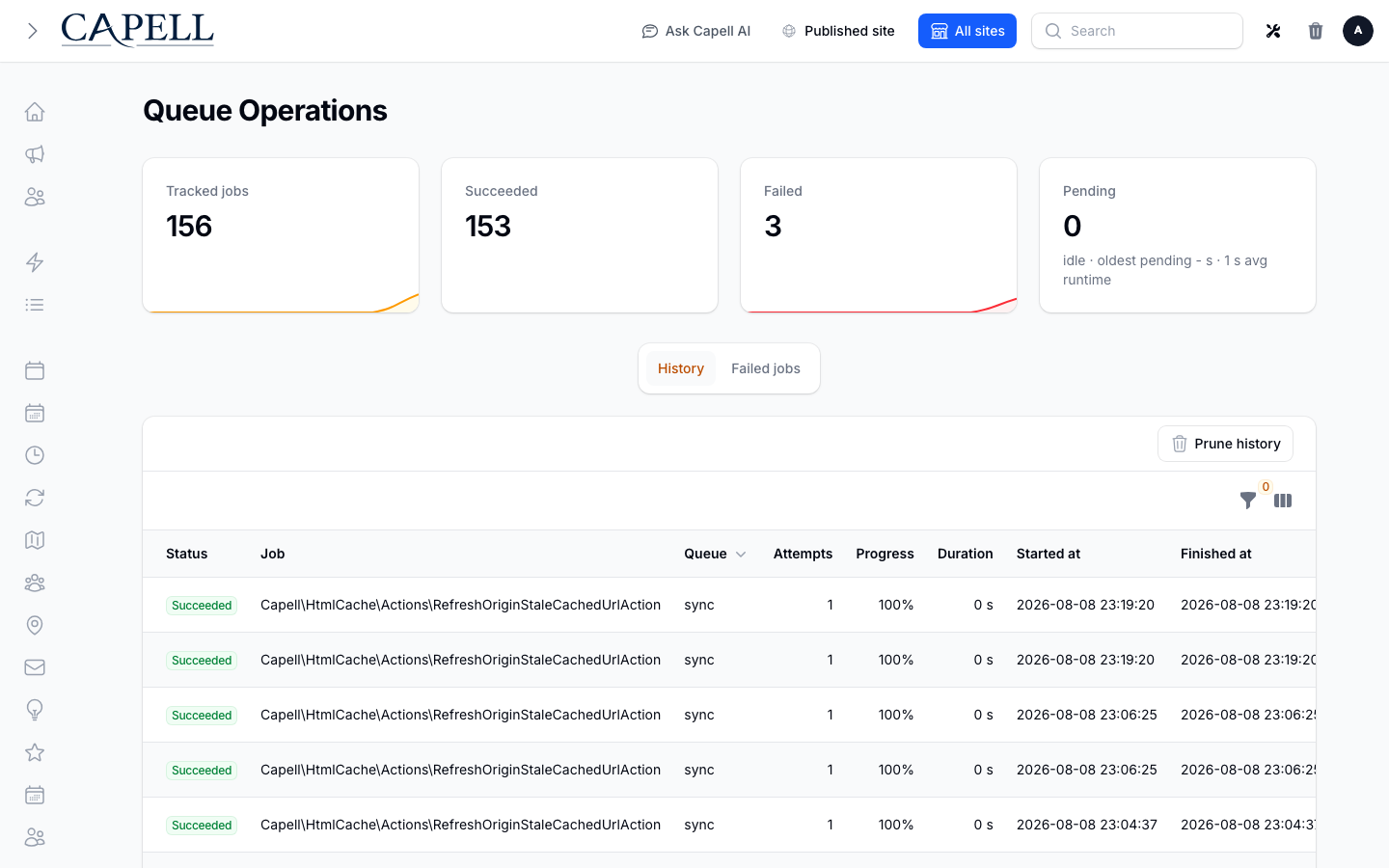Click the Started at column header

pyautogui.click(x=1049, y=554)
